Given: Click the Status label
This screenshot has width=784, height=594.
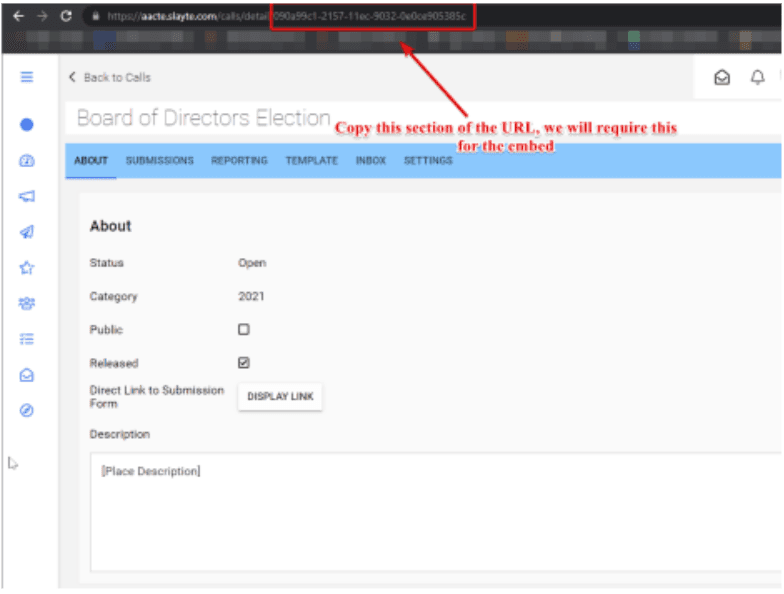Looking at the screenshot, I should coord(106,263).
